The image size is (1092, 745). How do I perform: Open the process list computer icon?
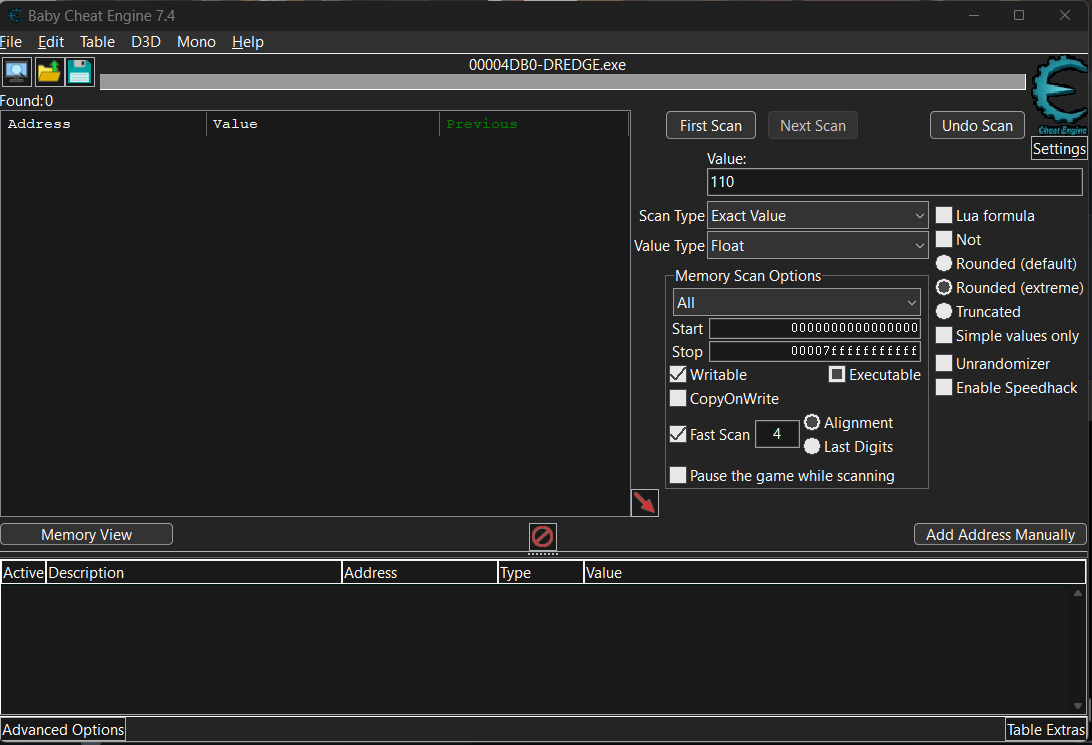click(16, 72)
